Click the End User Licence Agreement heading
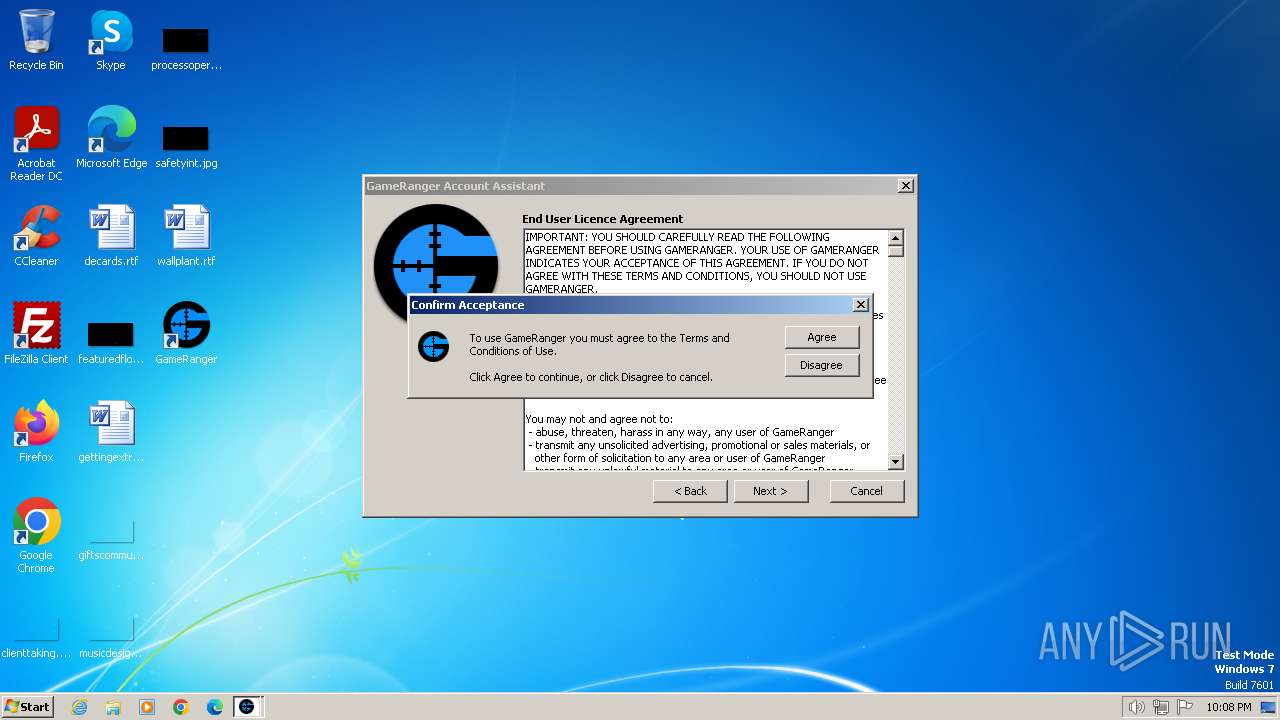Viewport: 1280px width, 720px height. pyautogui.click(x=602, y=219)
